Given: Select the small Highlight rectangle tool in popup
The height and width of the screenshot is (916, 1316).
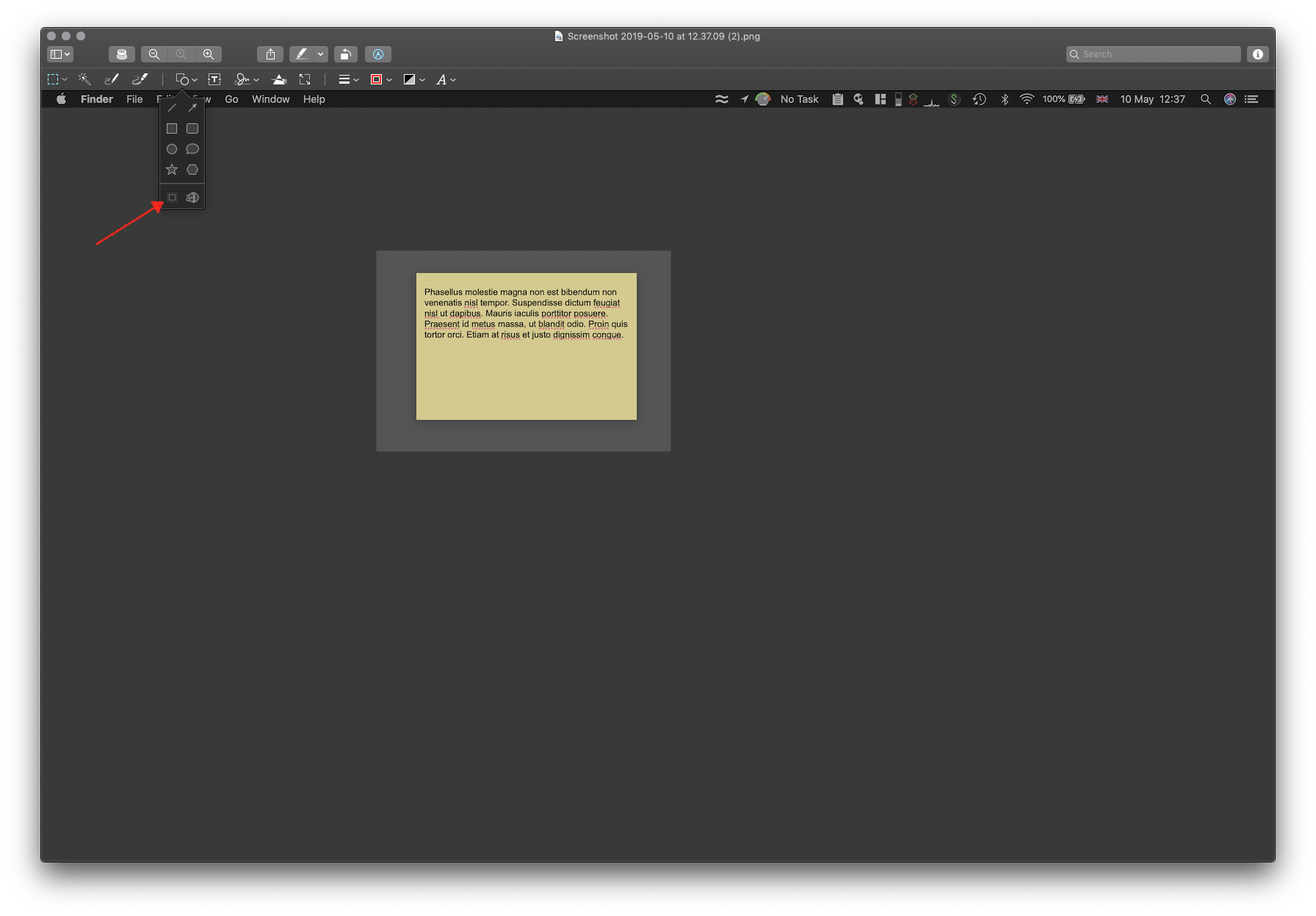Looking at the screenshot, I should pyautogui.click(x=173, y=197).
